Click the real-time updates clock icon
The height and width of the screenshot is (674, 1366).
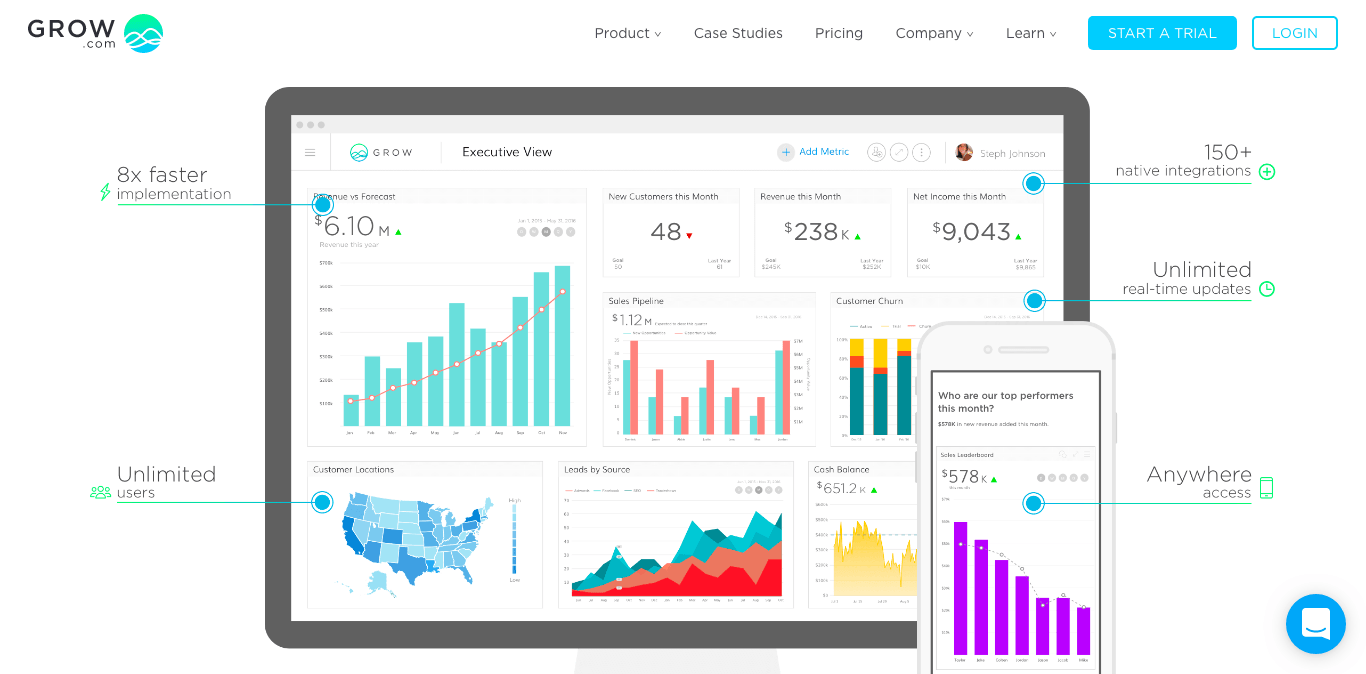pyautogui.click(x=1267, y=289)
